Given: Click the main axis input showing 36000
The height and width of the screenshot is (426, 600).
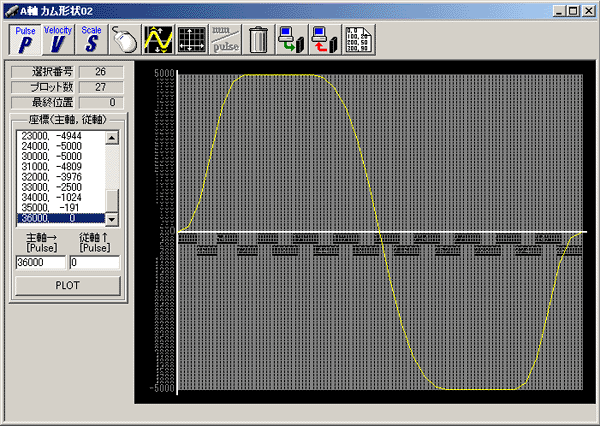Looking at the screenshot, I should click(41, 263).
